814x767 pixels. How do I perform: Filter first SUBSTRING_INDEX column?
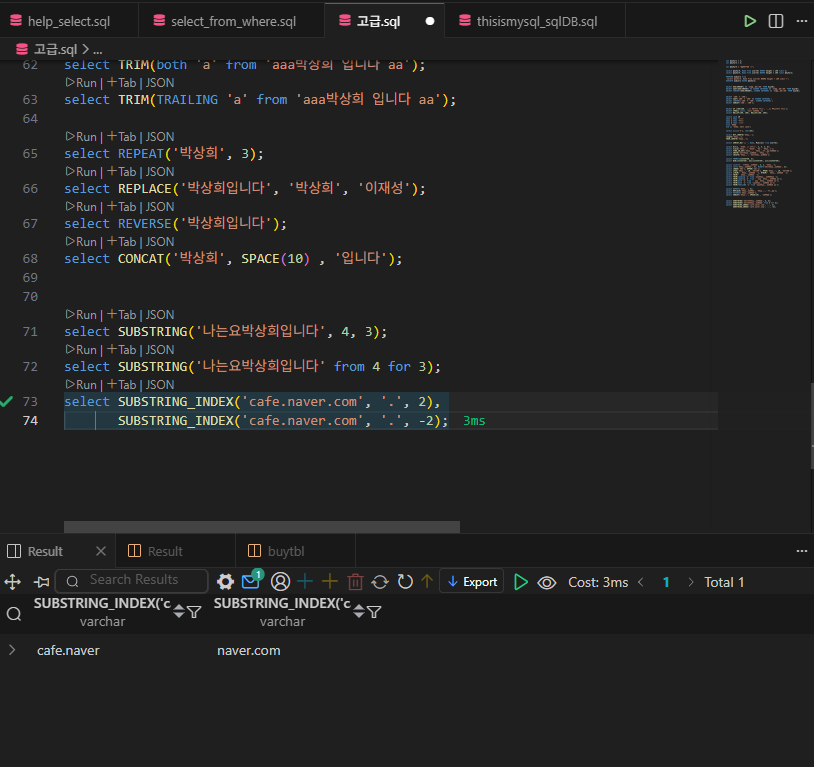(x=194, y=612)
